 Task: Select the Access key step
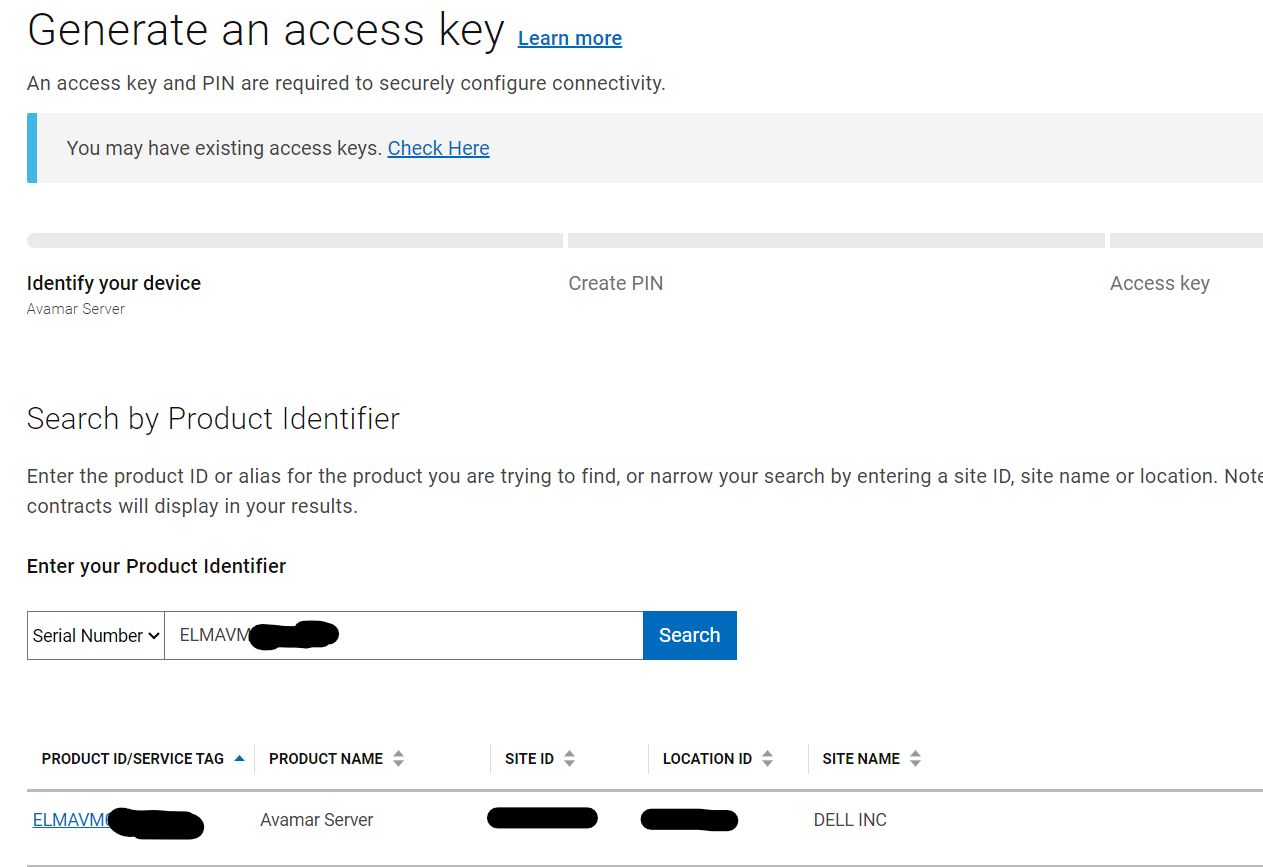point(1159,283)
